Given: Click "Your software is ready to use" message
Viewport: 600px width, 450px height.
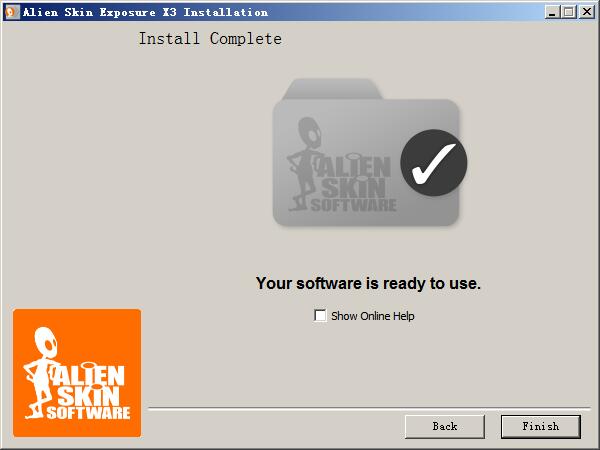Looking at the screenshot, I should pos(368,284).
